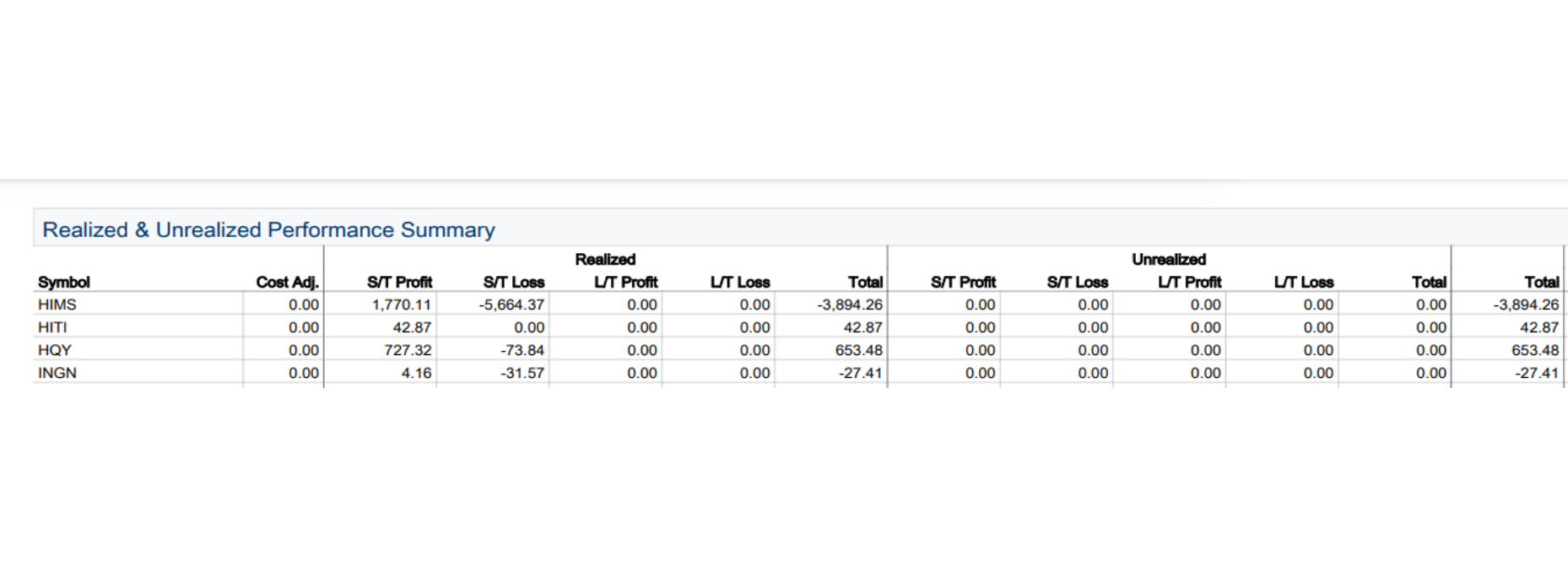Click the Realized & Unrealized Performance Summary heading
The width and height of the screenshot is (1568, 566).
point(268,229)
